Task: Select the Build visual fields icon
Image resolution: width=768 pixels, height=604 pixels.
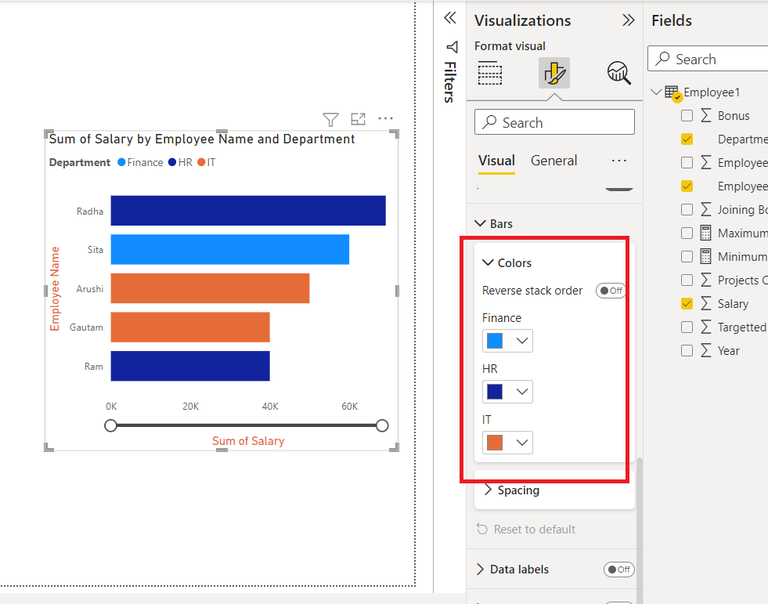Action: point(490,73)
